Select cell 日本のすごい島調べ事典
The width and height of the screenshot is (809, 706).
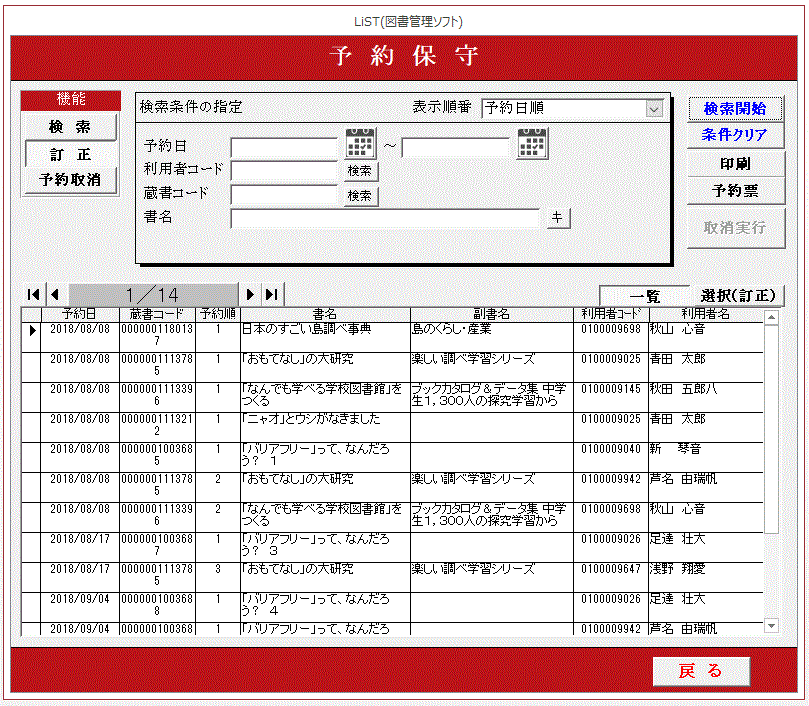(325, 337)
